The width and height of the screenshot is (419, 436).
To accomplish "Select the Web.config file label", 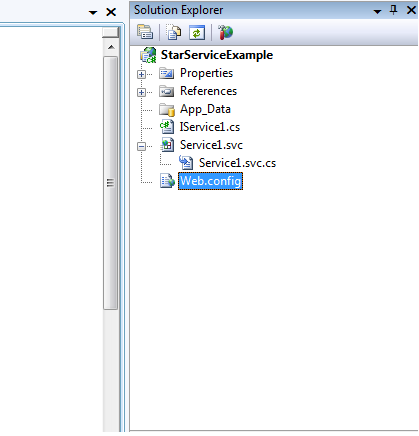I will [211, 181].
